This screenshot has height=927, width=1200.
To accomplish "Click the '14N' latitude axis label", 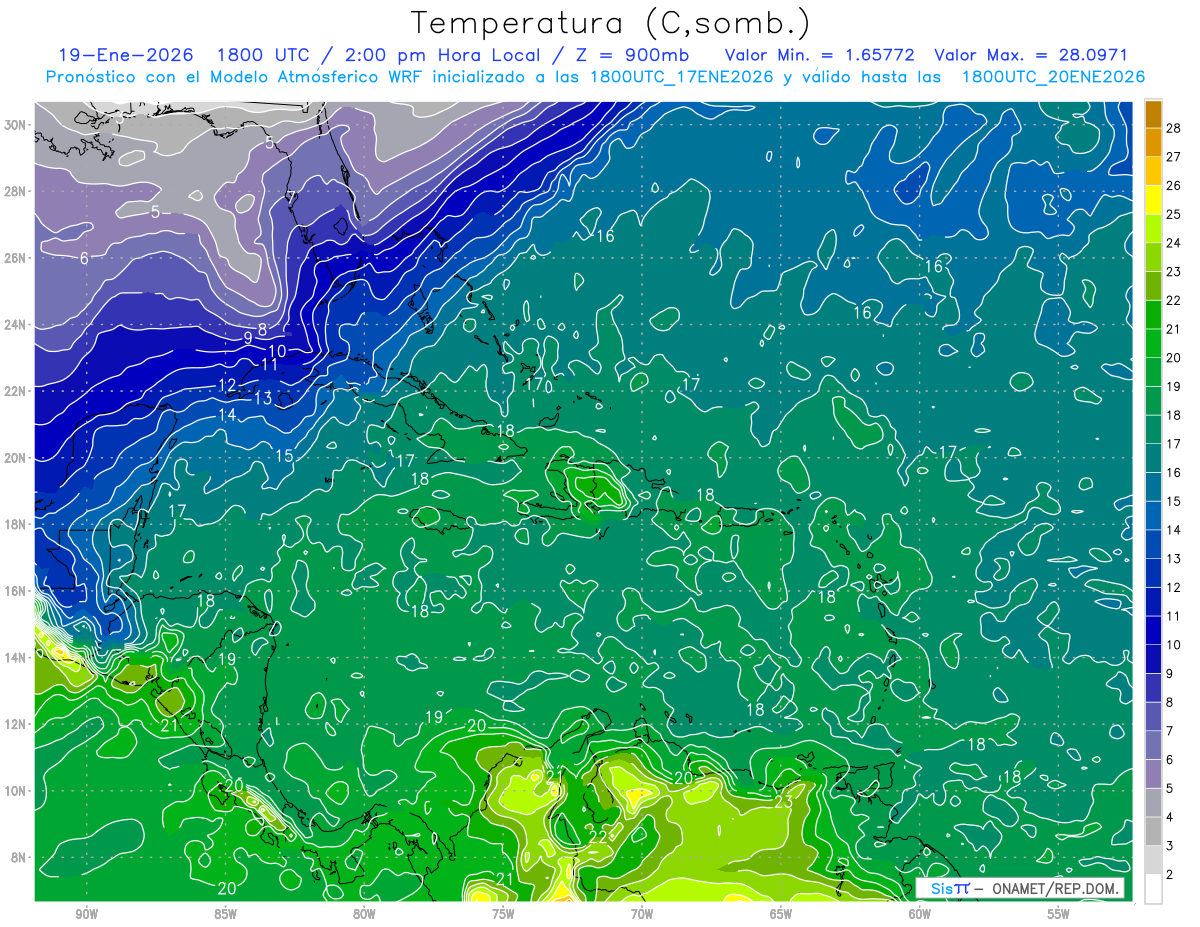I will click(16, 658).
